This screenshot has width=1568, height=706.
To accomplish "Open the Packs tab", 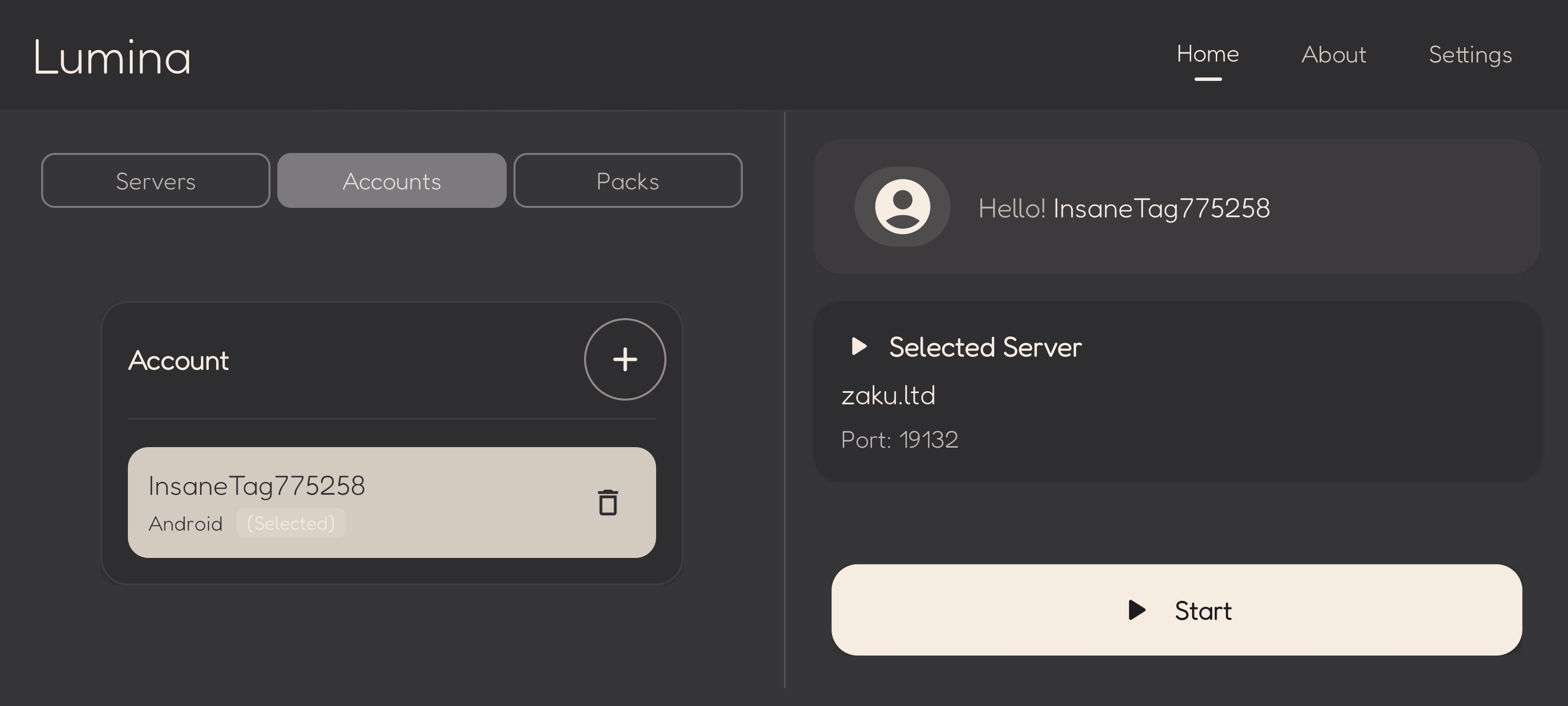I will pyautogui.click(x=628, y=181).
